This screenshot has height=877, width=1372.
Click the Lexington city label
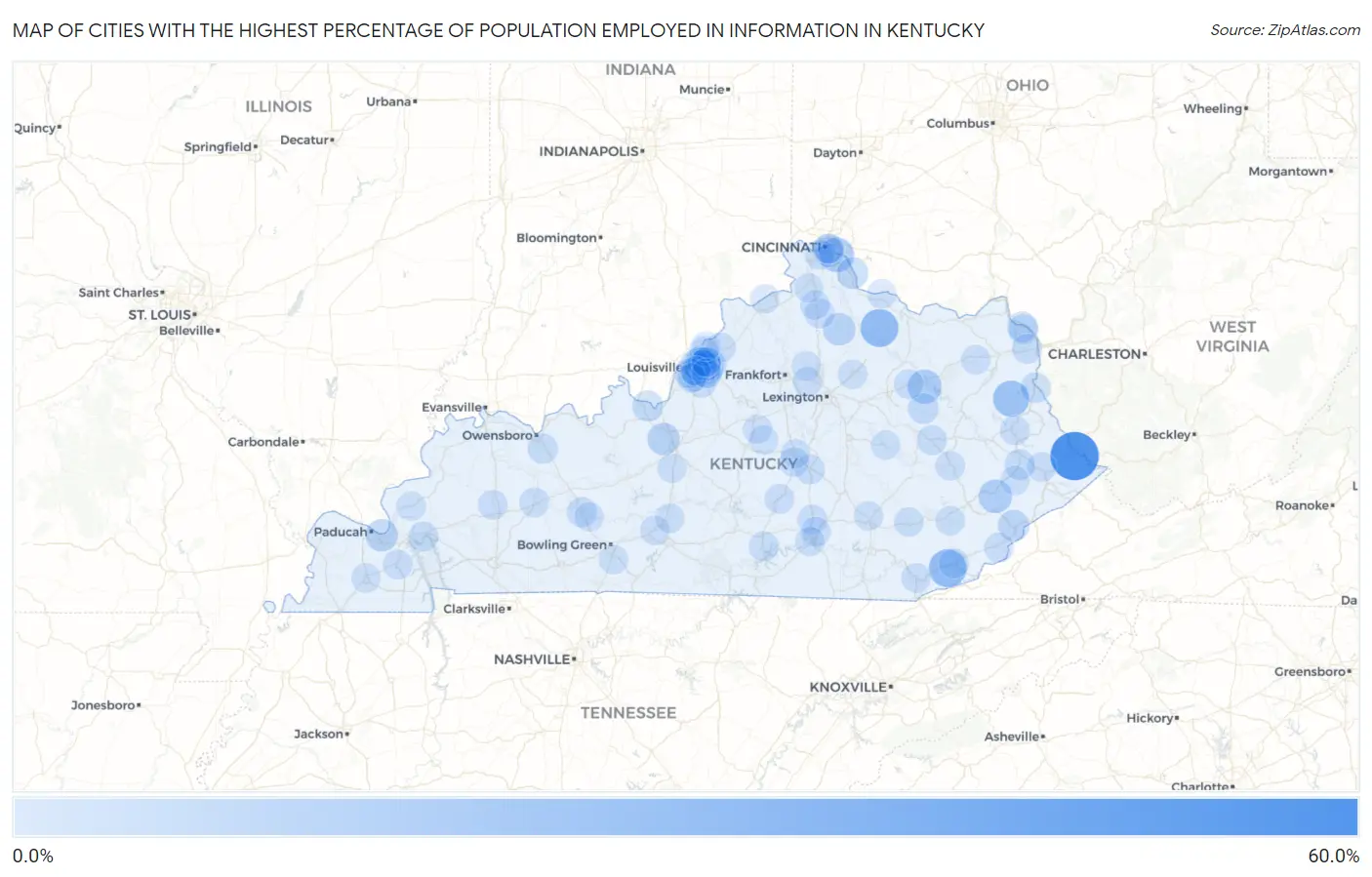pyautogui.click(x=793, y=397)
